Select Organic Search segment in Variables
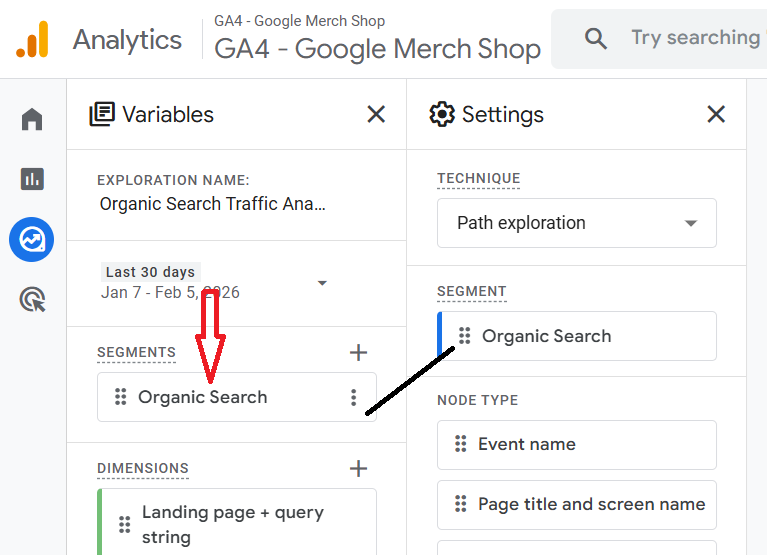 [x=203, y=397]
